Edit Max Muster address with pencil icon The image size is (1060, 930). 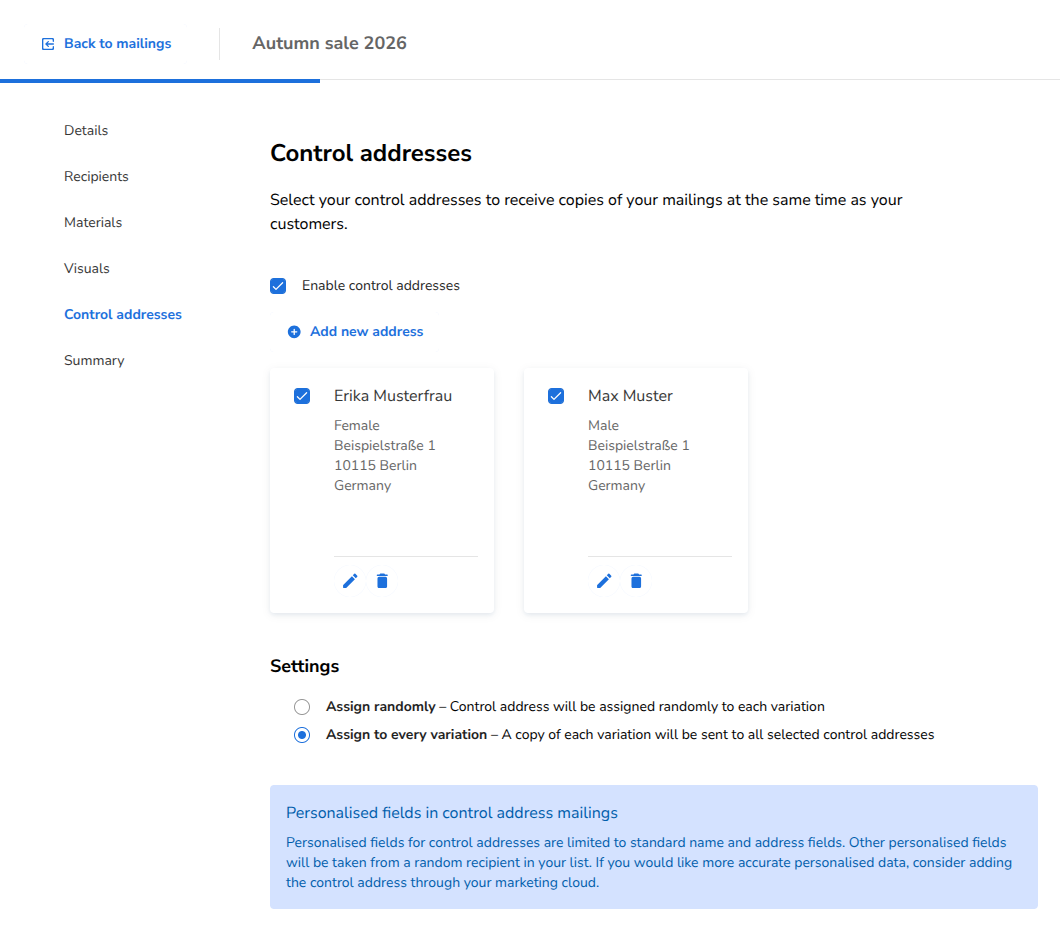click(x=604, y=581)
